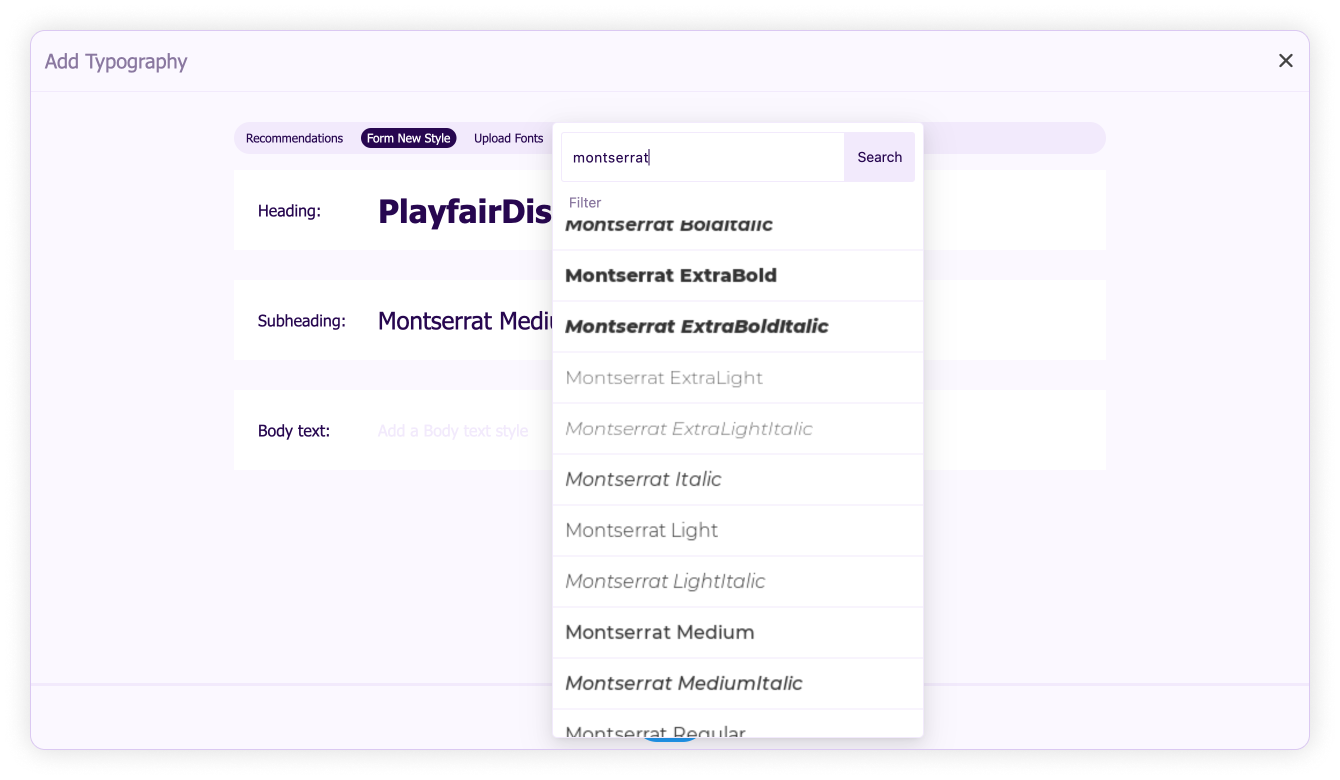Click the Search button

coord(879,157)
